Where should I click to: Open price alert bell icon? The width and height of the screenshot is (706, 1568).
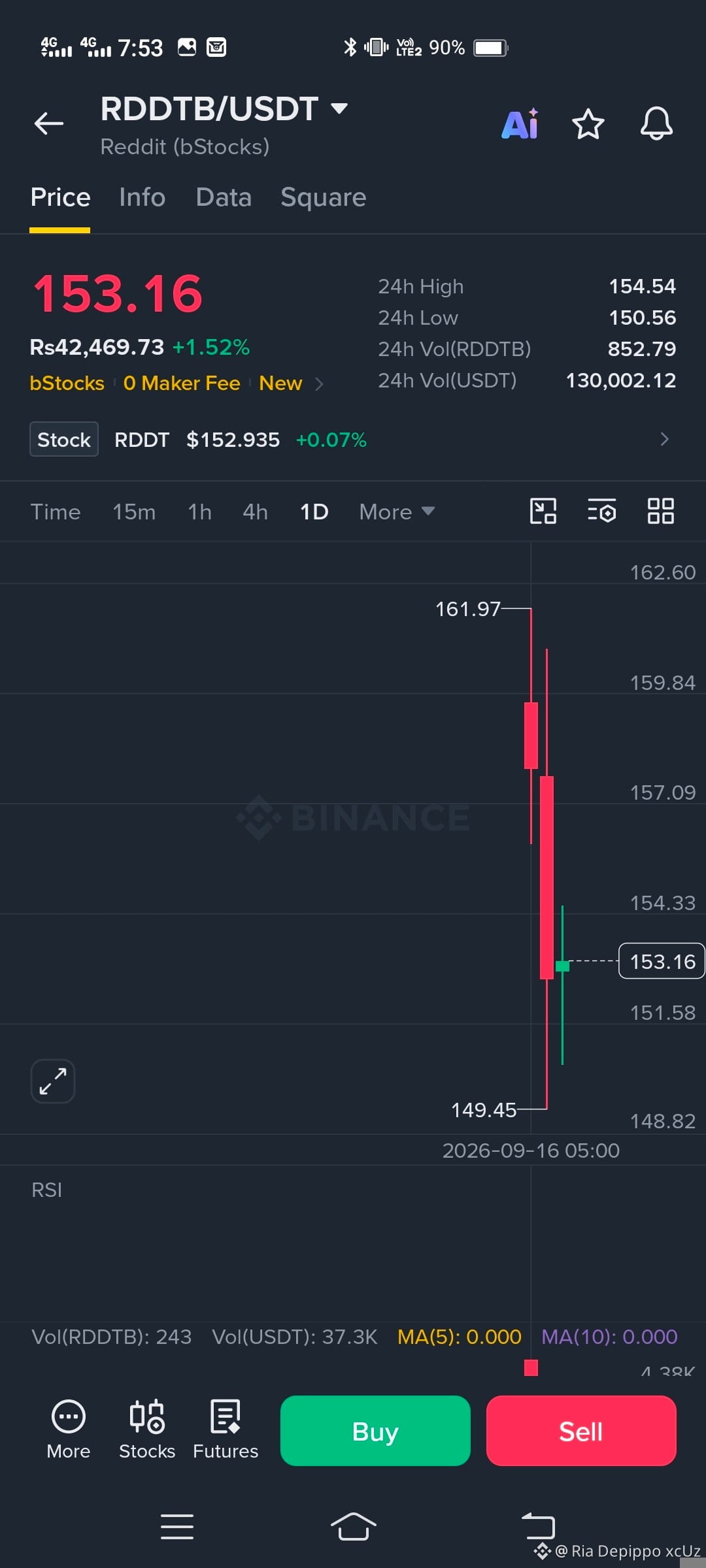(656, 123)
